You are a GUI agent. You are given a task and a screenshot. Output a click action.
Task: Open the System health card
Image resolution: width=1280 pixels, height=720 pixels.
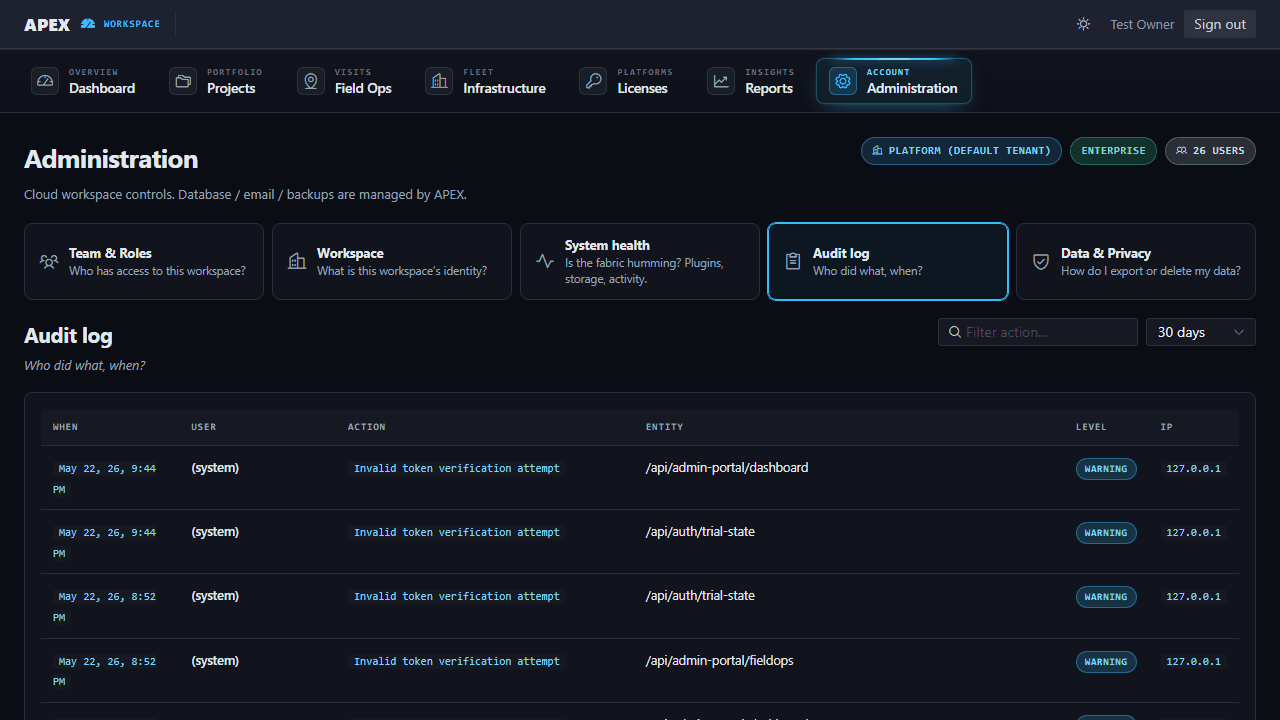click(x=640, y=262)
